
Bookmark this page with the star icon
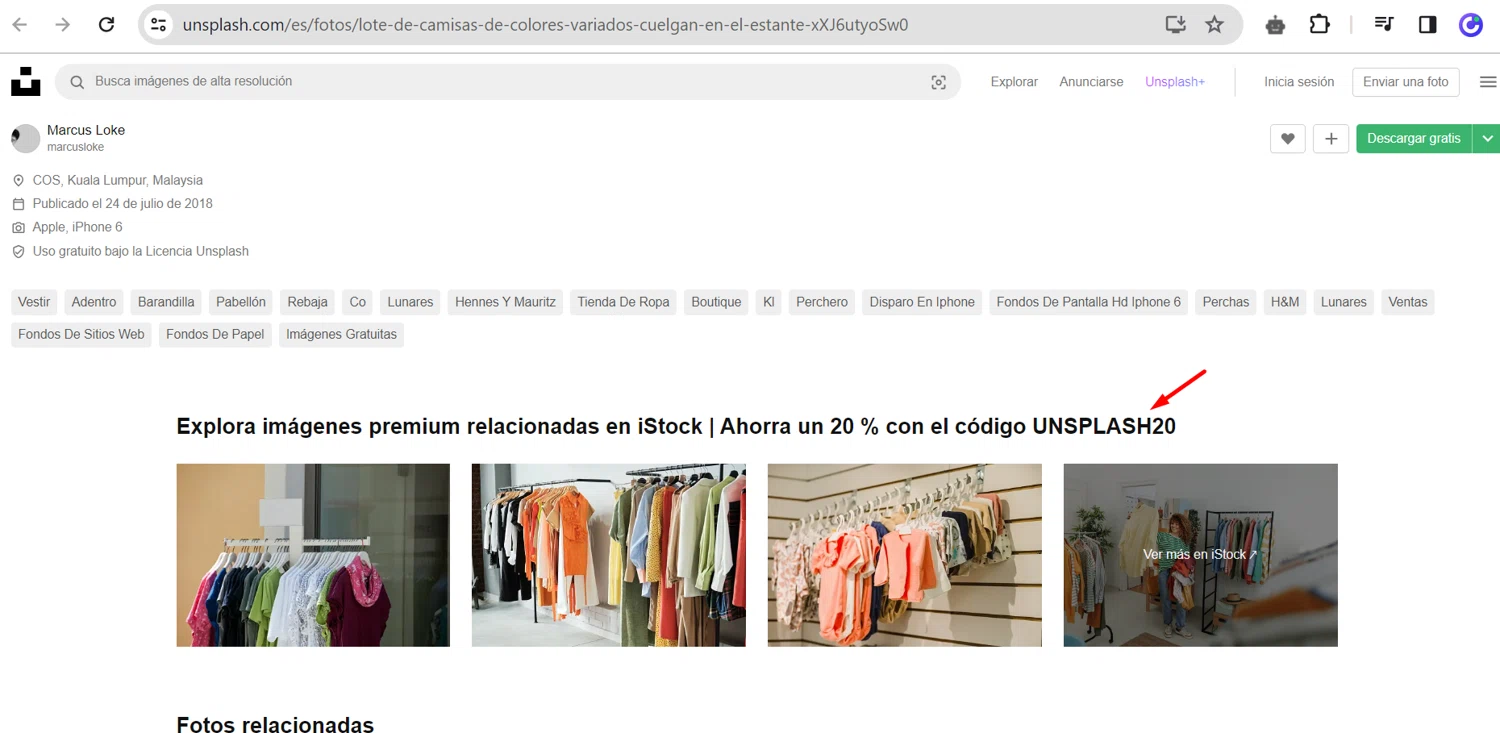click(1214, 25)
